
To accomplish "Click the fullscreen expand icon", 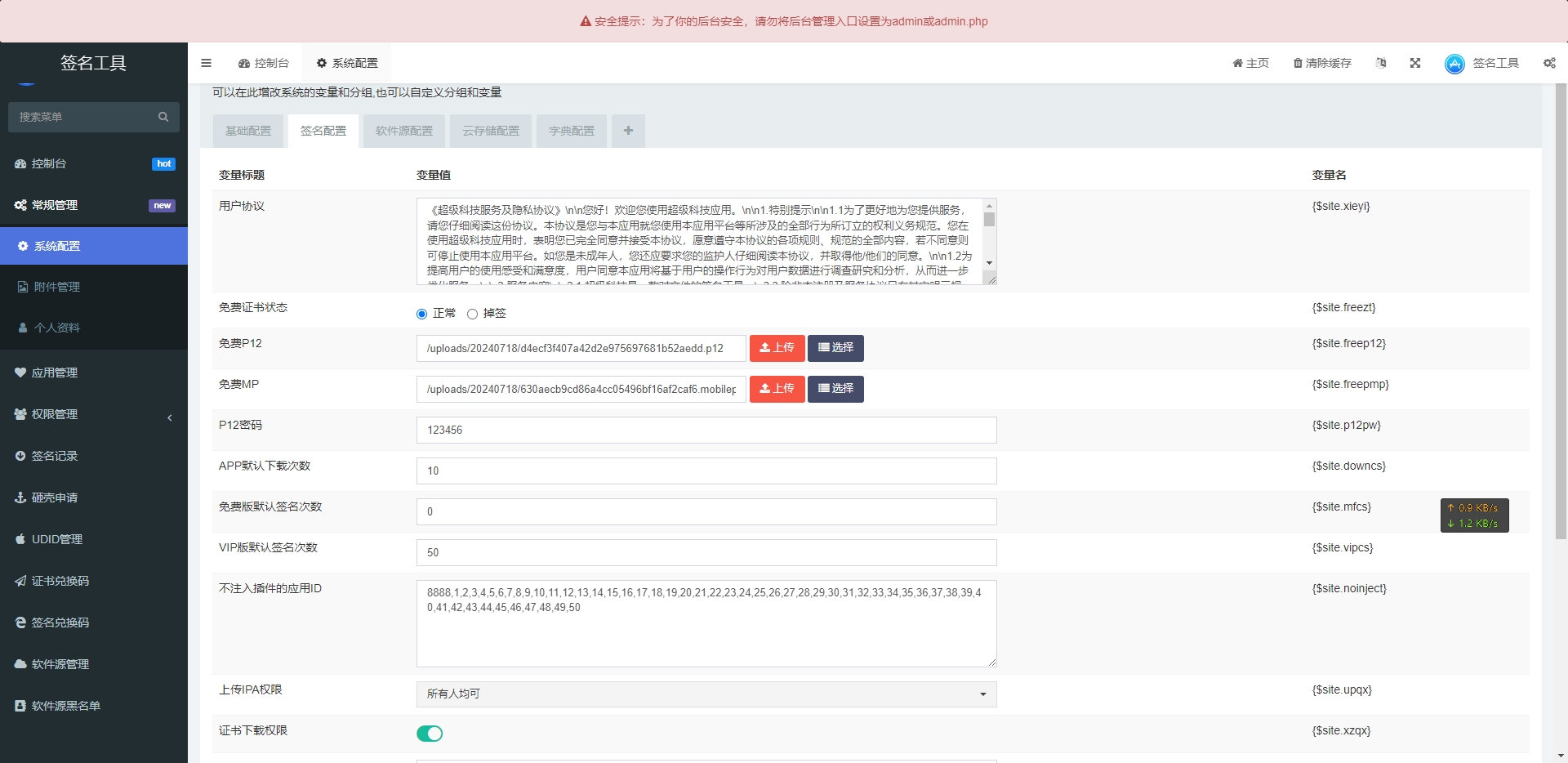I will (1415, 63).
